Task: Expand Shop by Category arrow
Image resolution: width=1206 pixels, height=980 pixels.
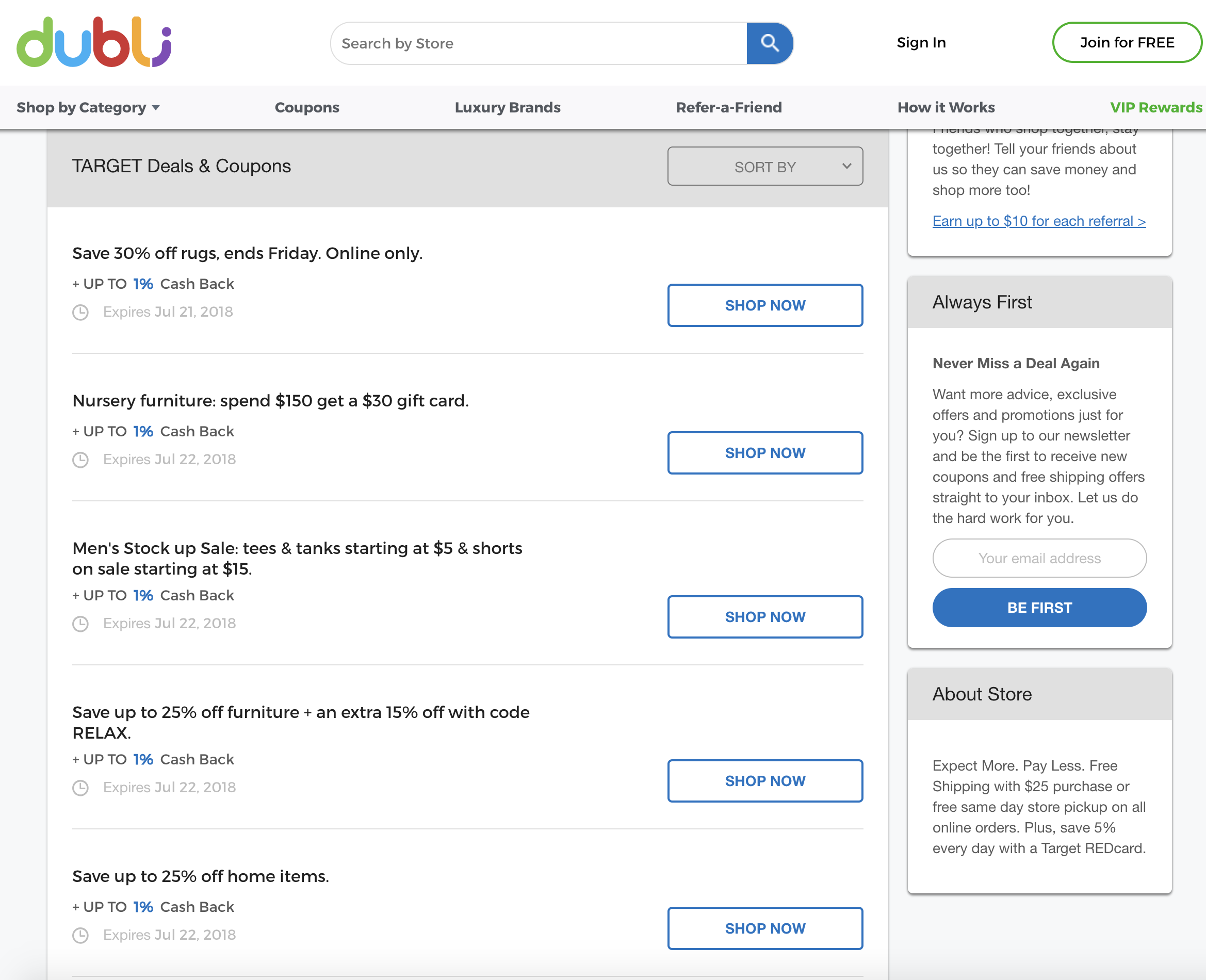Action: pyautogui.click(x=156, y=108)
